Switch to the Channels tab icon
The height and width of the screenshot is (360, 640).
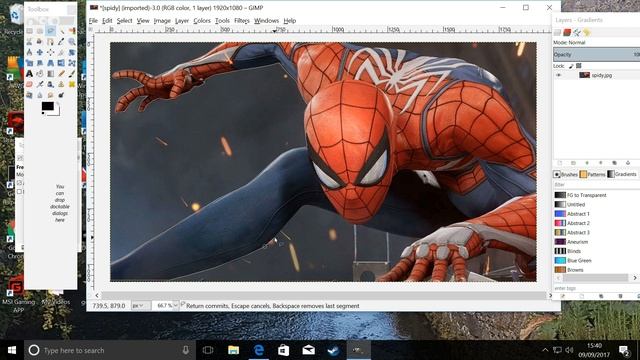(x=567, y=32)
